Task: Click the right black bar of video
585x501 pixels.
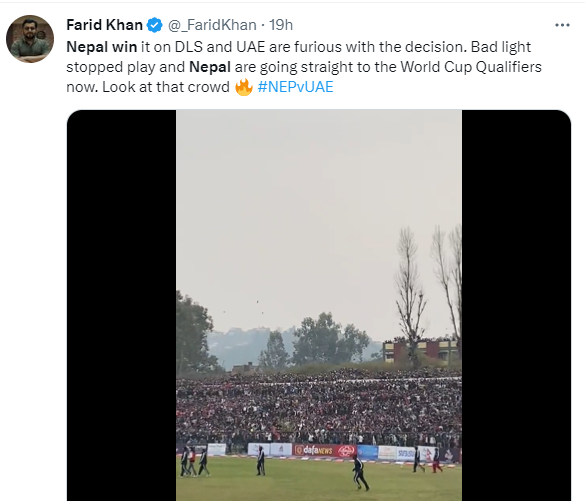Action: point(516,305)
